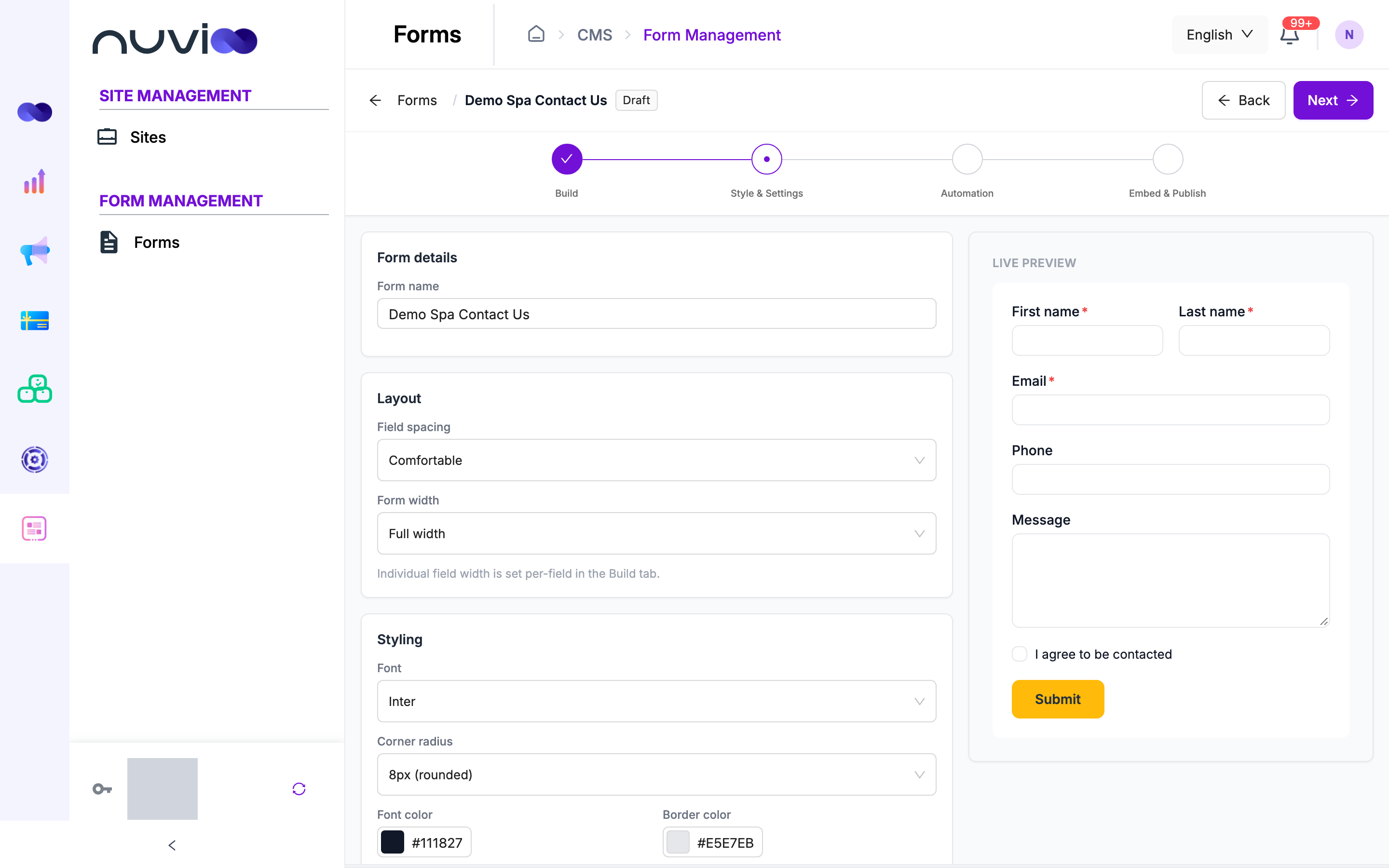Click the Form name input field
The width and height of the screenshot is (1389, 868).
coord(656,313)
